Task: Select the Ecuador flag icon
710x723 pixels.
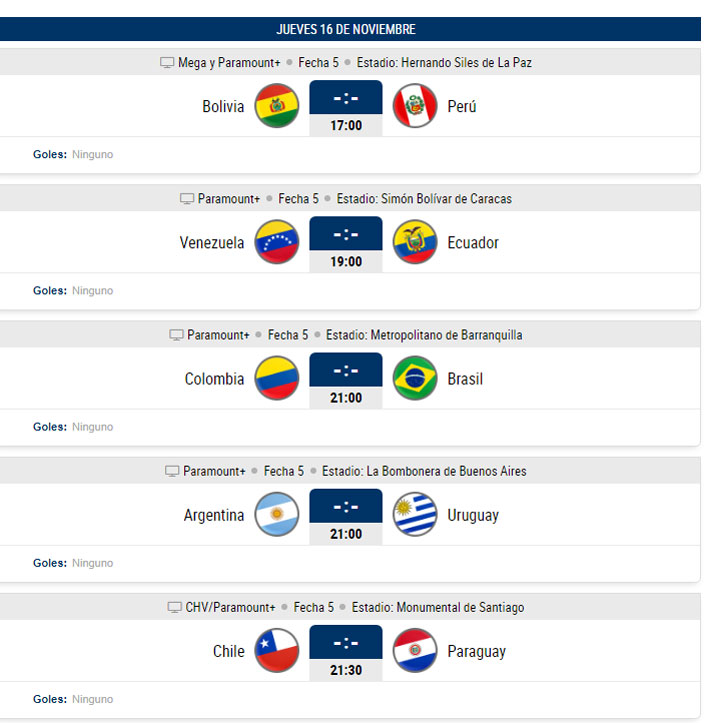Action: (x=415, y=242)
